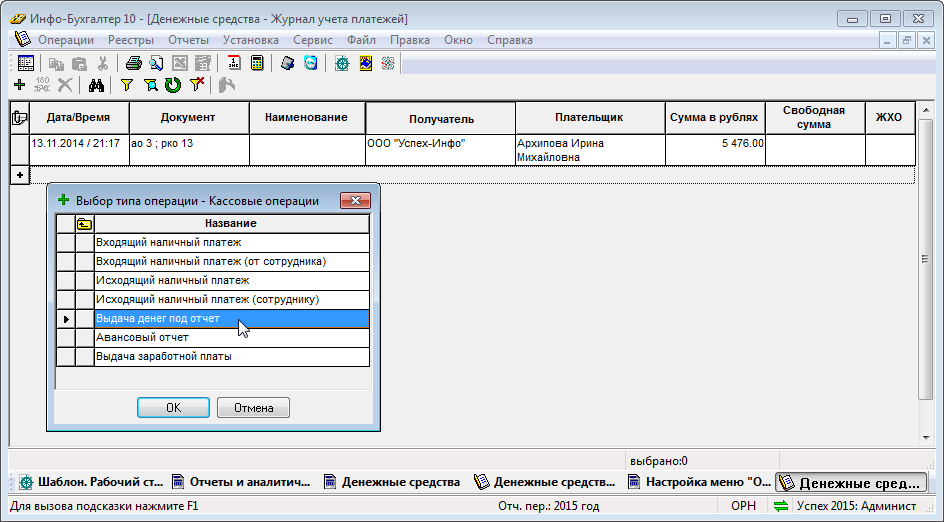Select Исходящий наличный платеж (сотруднику) row
This screenshot has width=944, height=522.
[232, 300]
